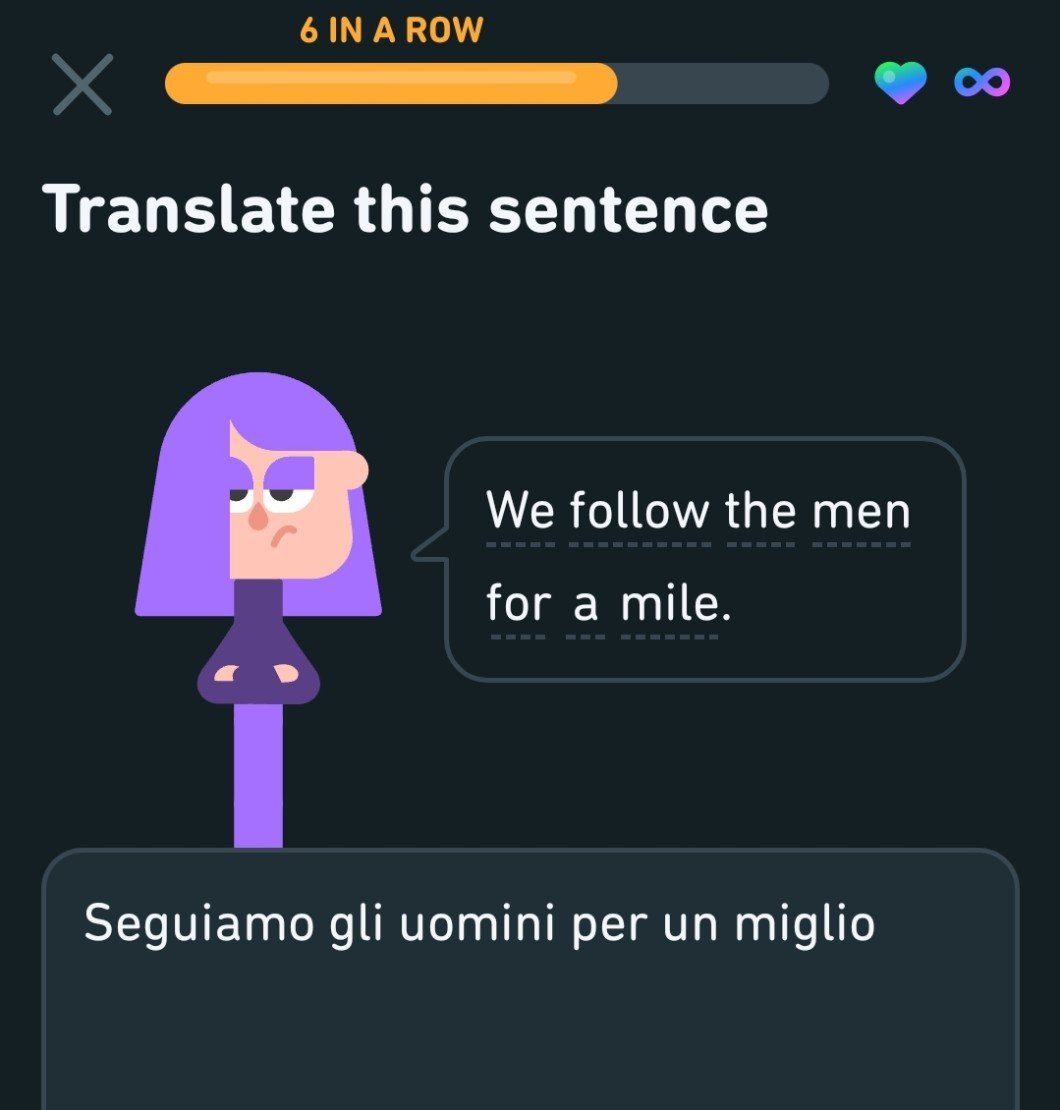Tap the underlined word "the"
The width and height of the screenshot is (1060, 1110).
click(x=760, y=512)
